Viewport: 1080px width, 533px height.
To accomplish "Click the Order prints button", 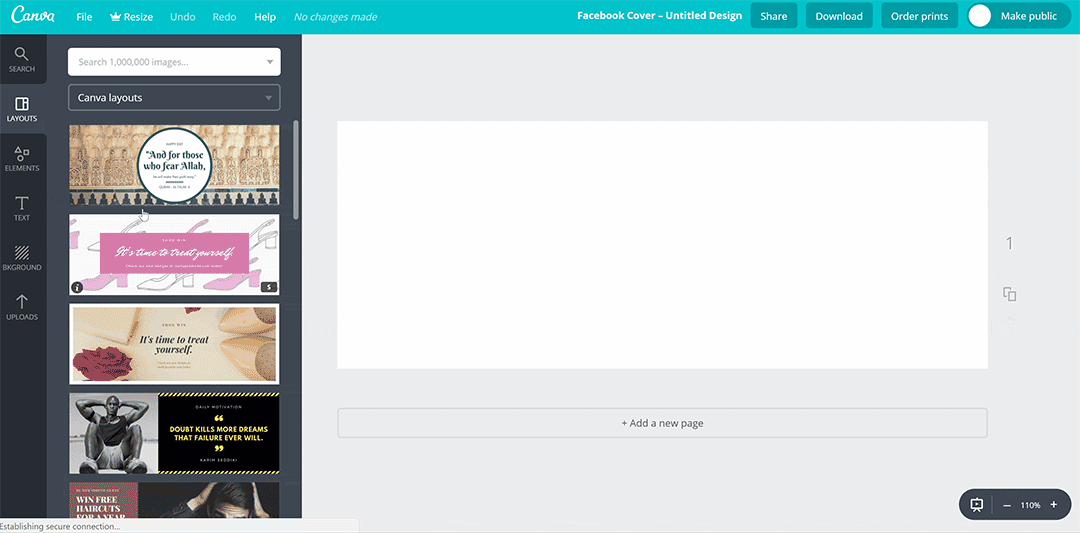I will pyautogui.click(x=920, y=17).
